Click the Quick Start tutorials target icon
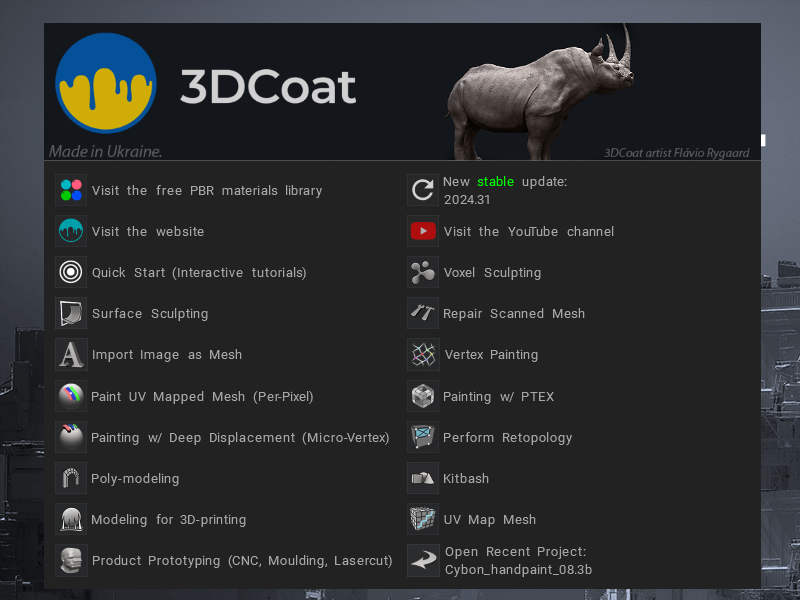This screenshot has height=600, width=800. (x=71, y=272)
